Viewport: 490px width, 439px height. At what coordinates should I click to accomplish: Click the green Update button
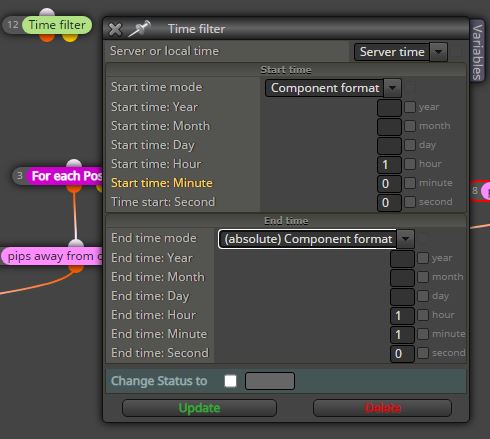(x=199, y=408)
